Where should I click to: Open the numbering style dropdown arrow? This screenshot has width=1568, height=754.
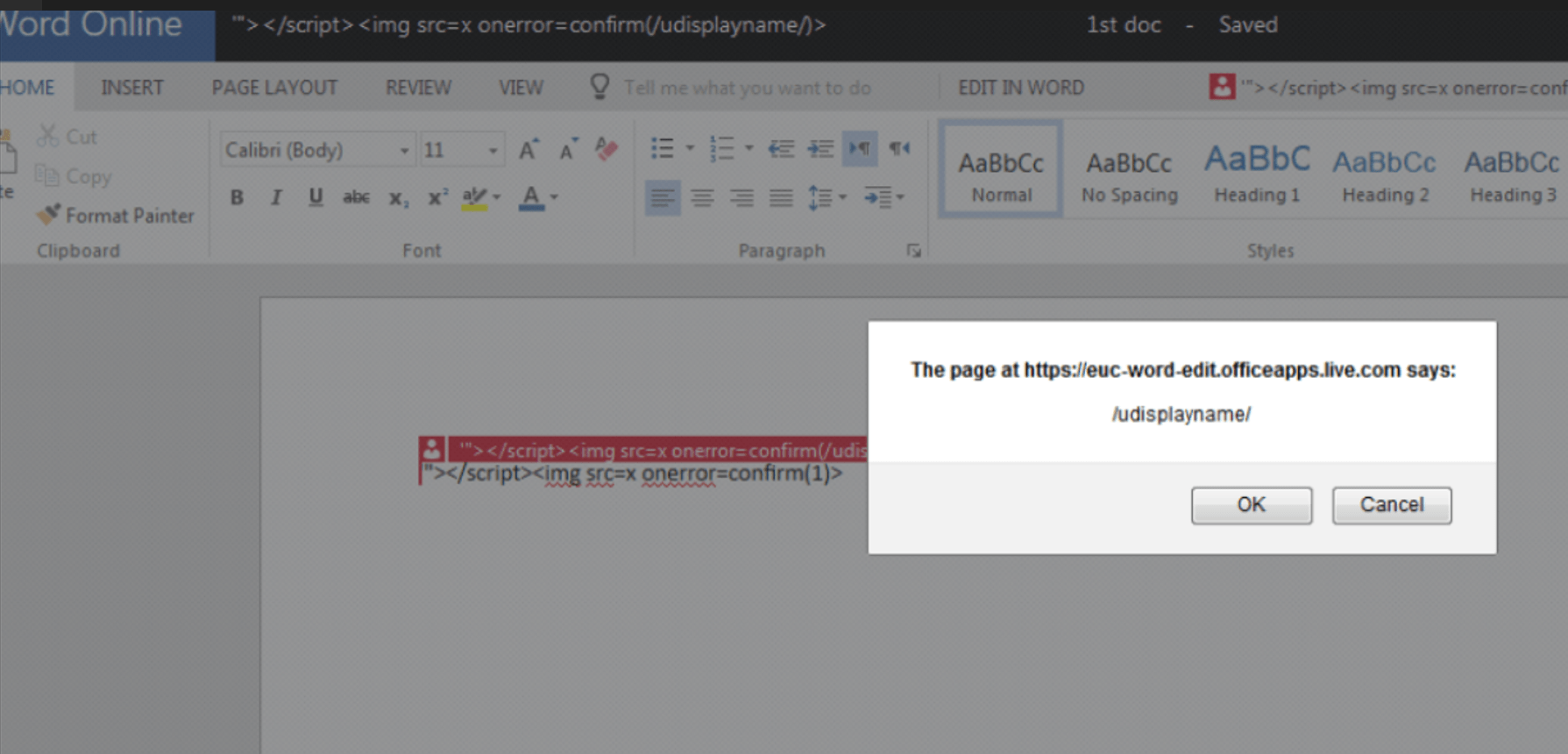[749, 148]
